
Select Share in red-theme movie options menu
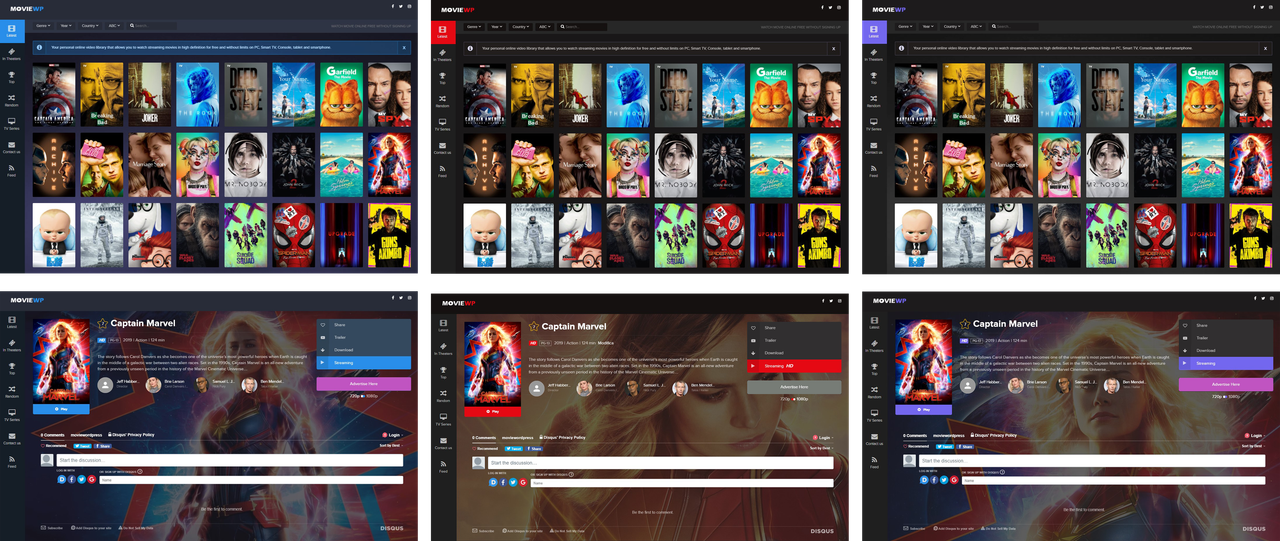click(x=794, y=328)
